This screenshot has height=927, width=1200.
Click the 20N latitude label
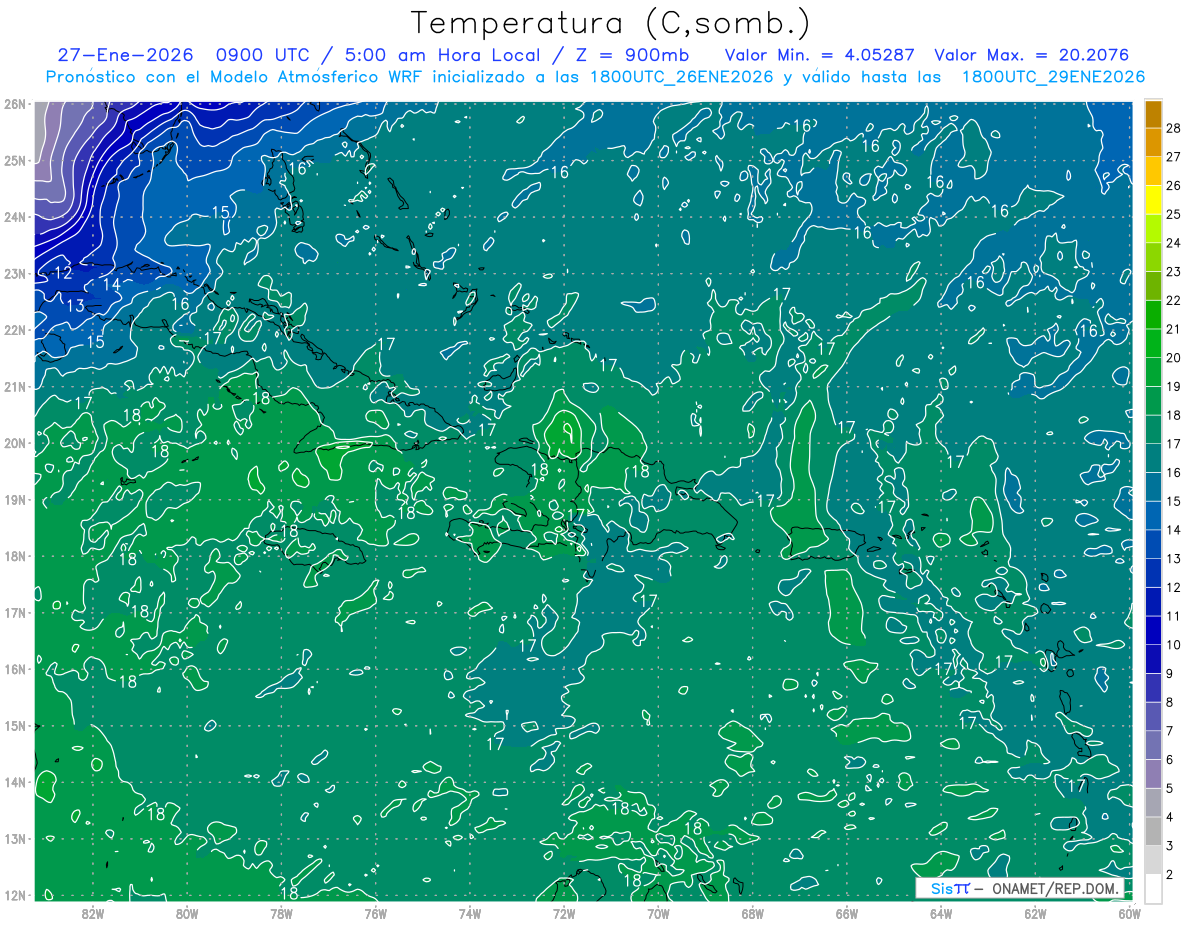click(x=14, y=443)
